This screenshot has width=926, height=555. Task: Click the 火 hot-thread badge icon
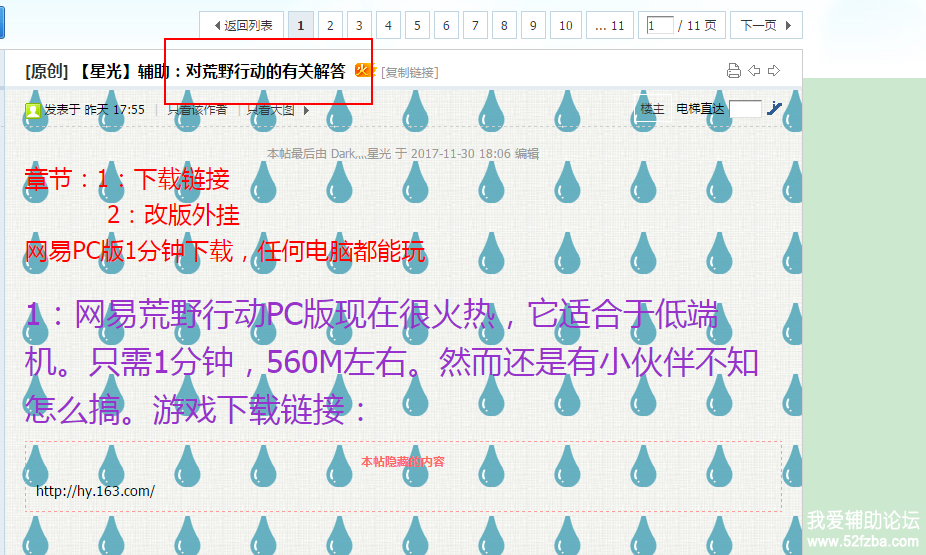(364, 70)
